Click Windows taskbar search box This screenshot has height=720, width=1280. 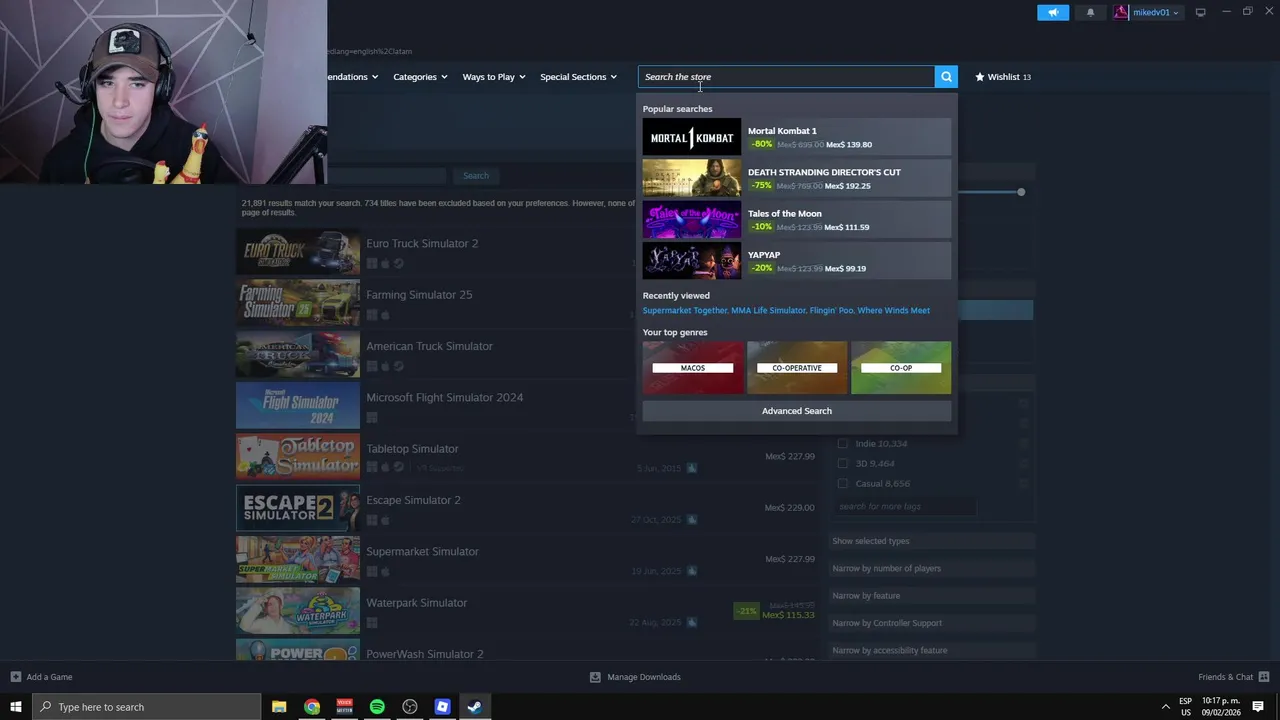[x=146, y=707]
